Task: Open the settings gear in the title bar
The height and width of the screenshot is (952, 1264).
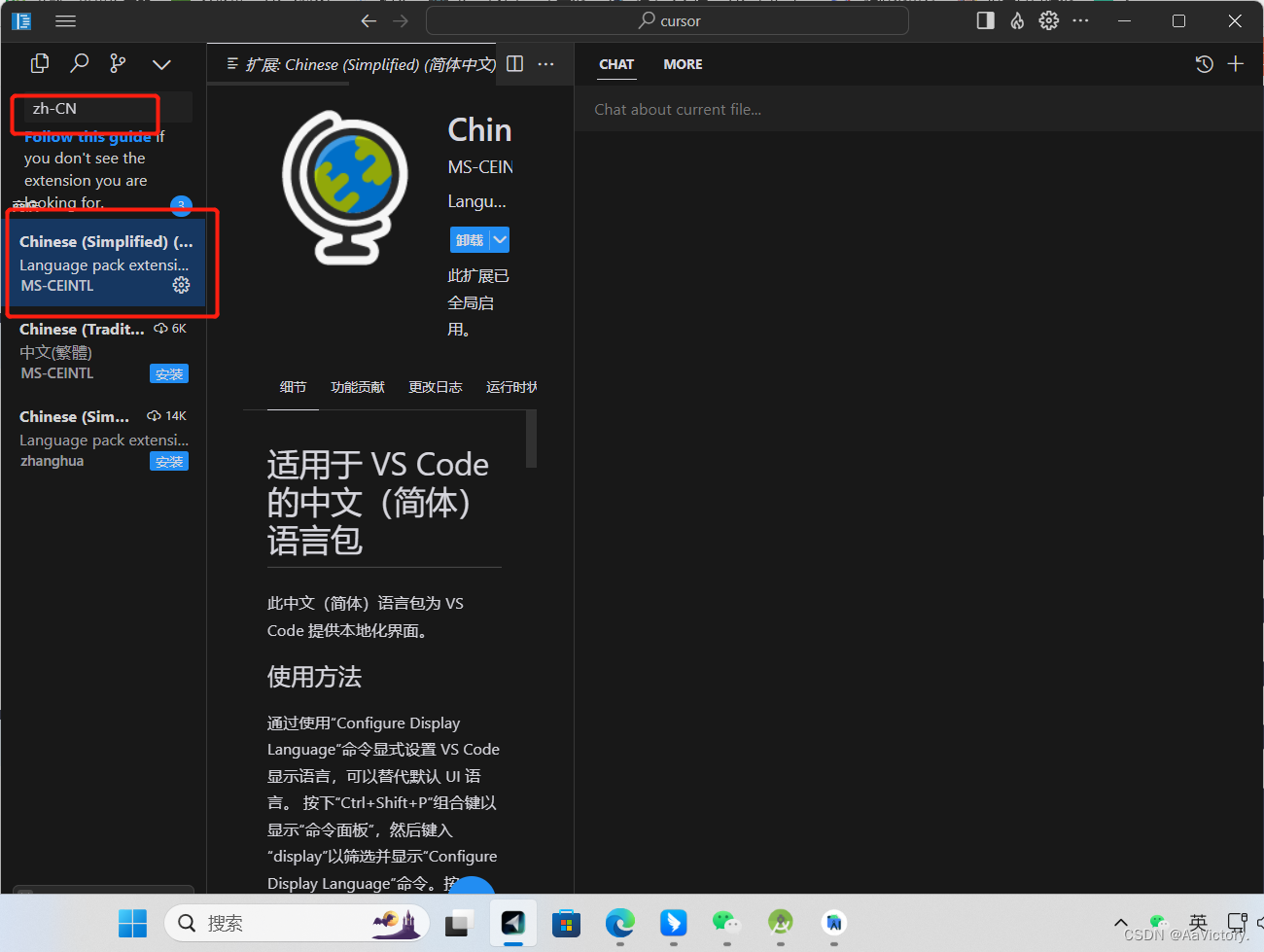Action: (x=1048, y=19)
